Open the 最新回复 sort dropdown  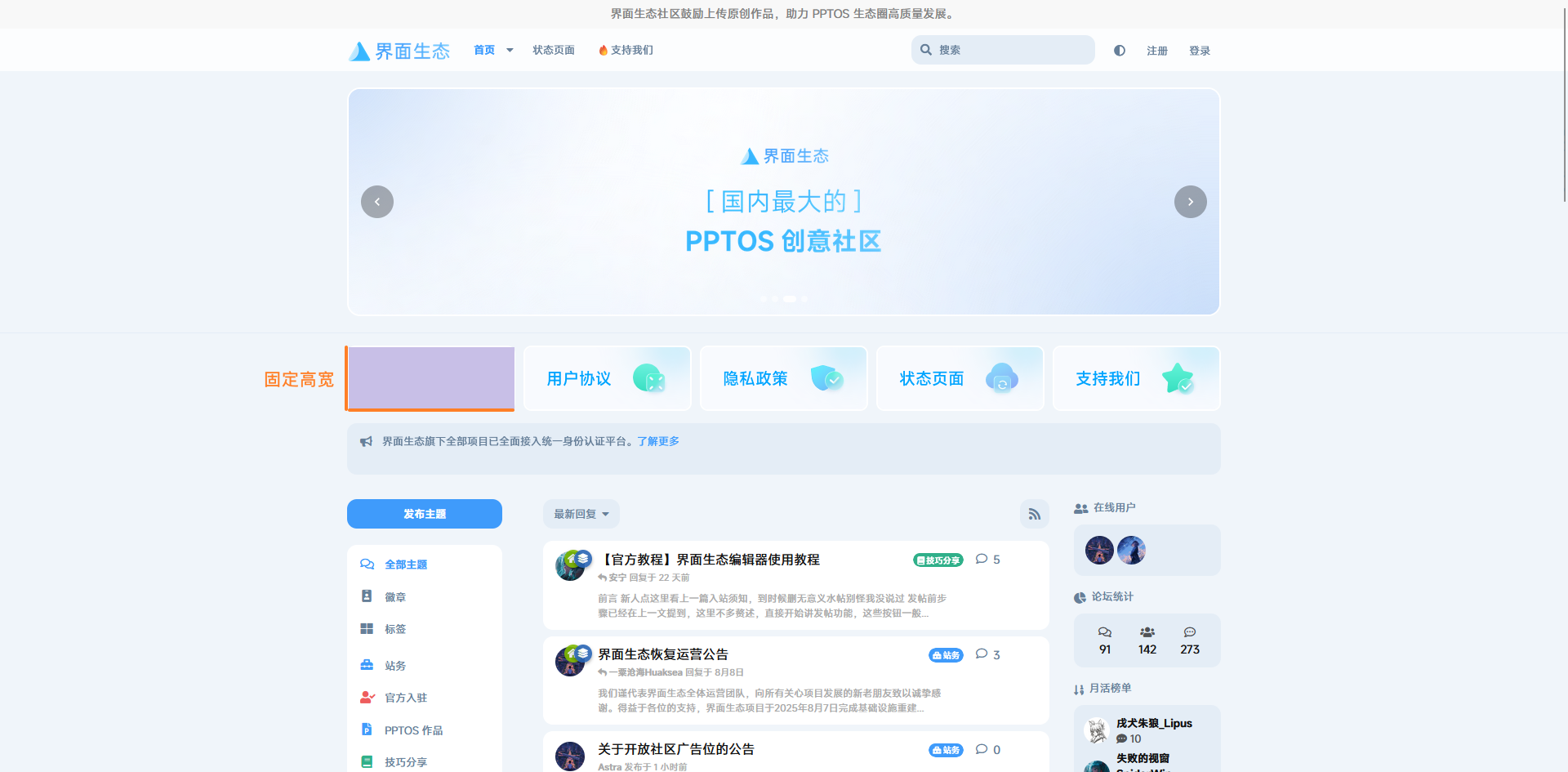pyautogui.click(x=581, y=514)
